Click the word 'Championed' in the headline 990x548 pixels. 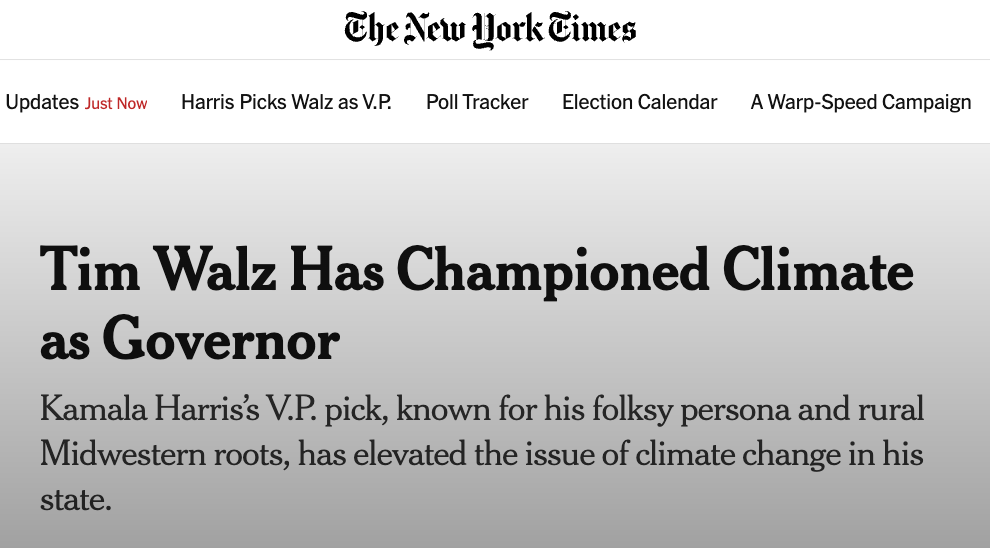[552, 273]
